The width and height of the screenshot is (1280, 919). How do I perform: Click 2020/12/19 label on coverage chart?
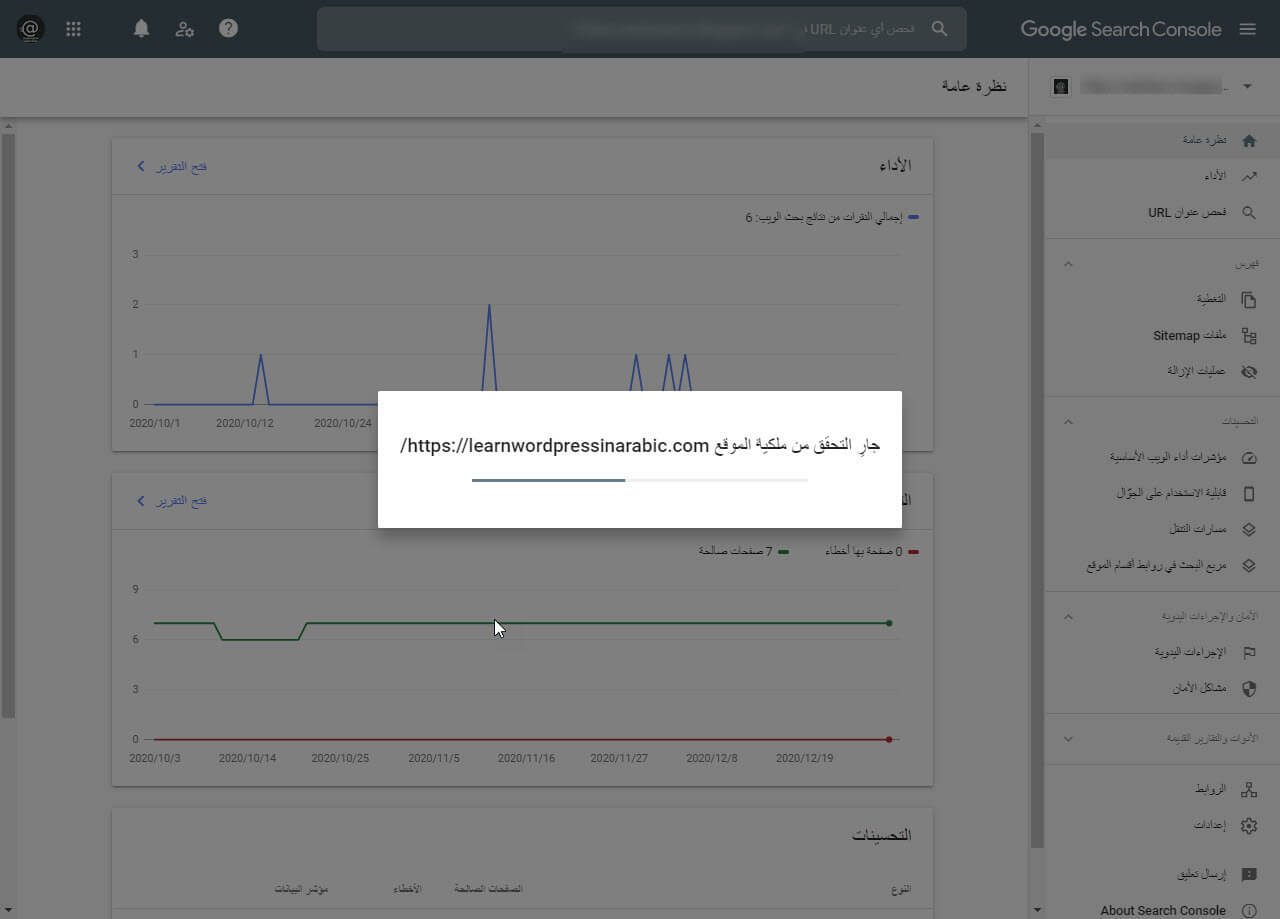[805, 758]
